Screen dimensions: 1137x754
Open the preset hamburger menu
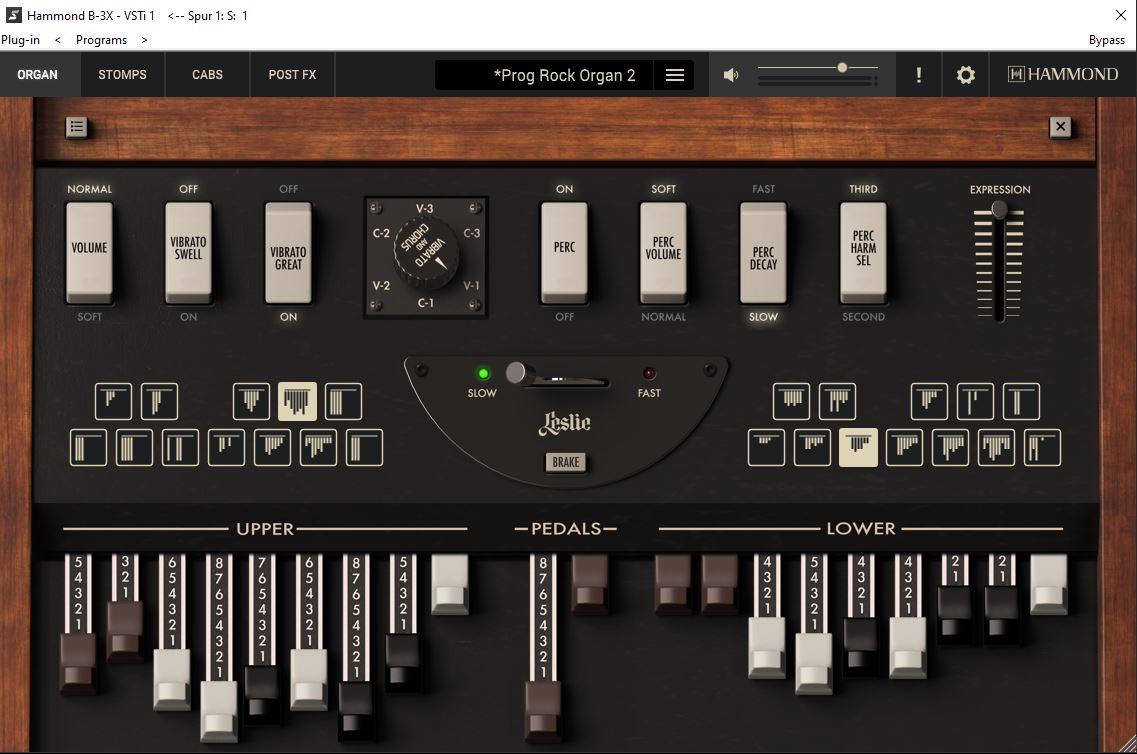point(674,75)
